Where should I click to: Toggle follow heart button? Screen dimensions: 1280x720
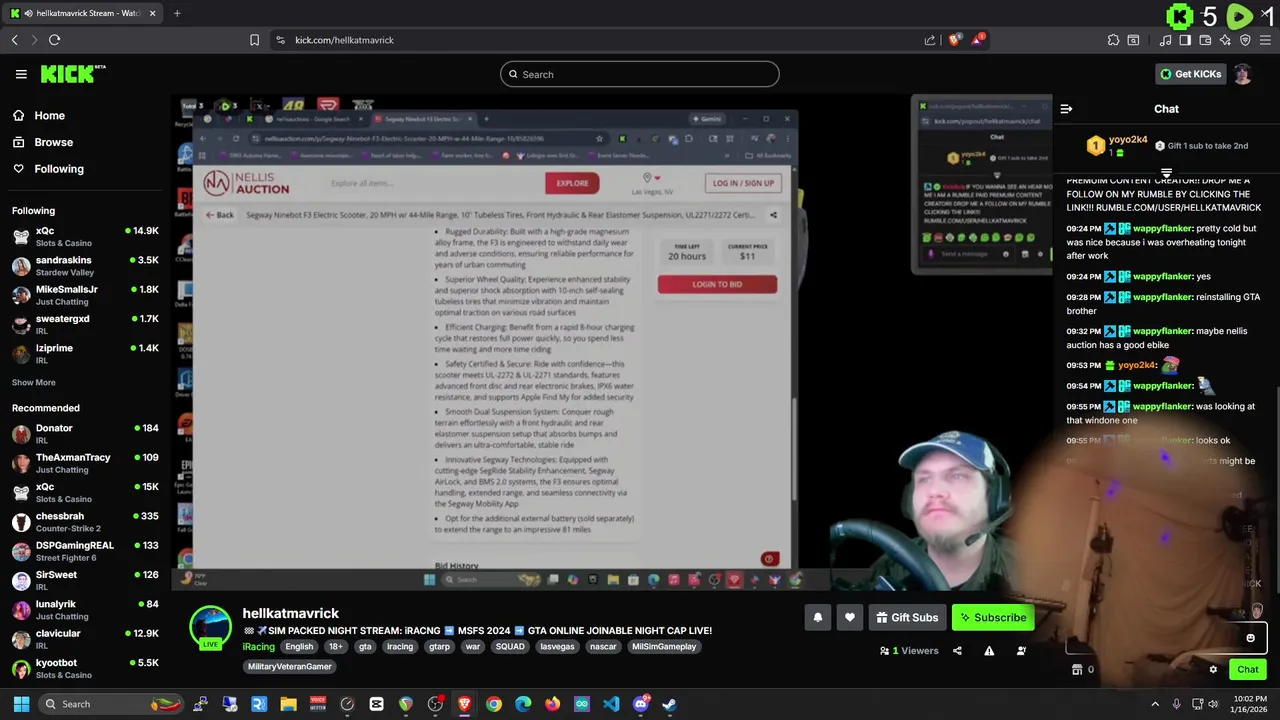849,618
